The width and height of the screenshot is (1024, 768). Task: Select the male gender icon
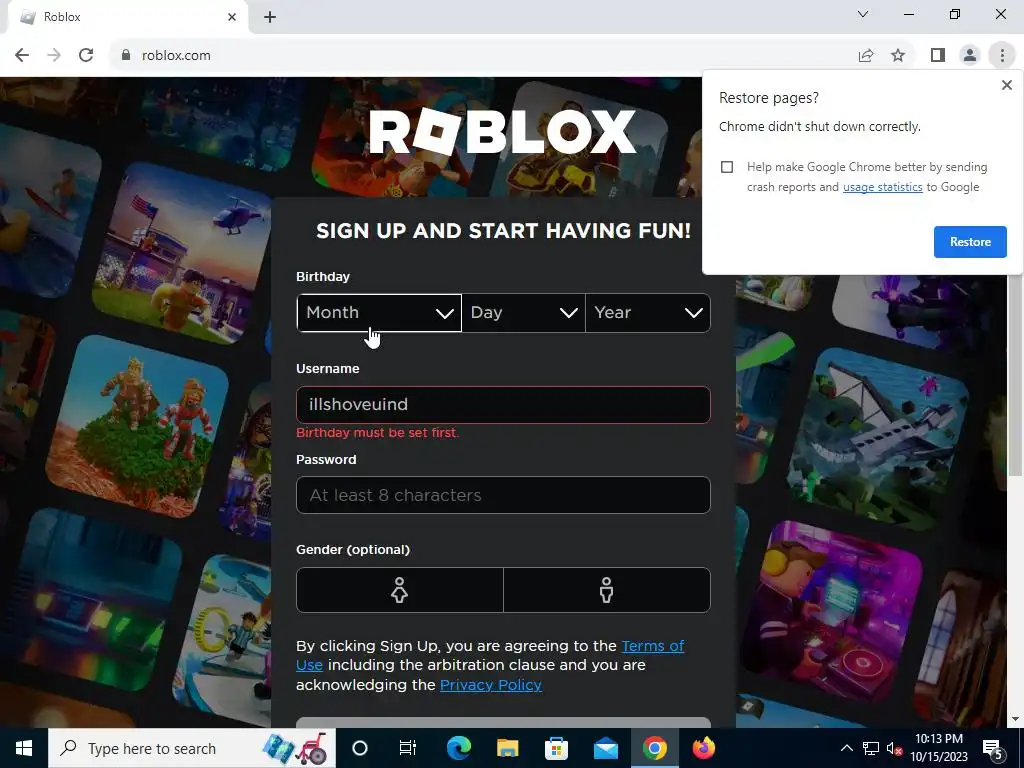(607, 590)
